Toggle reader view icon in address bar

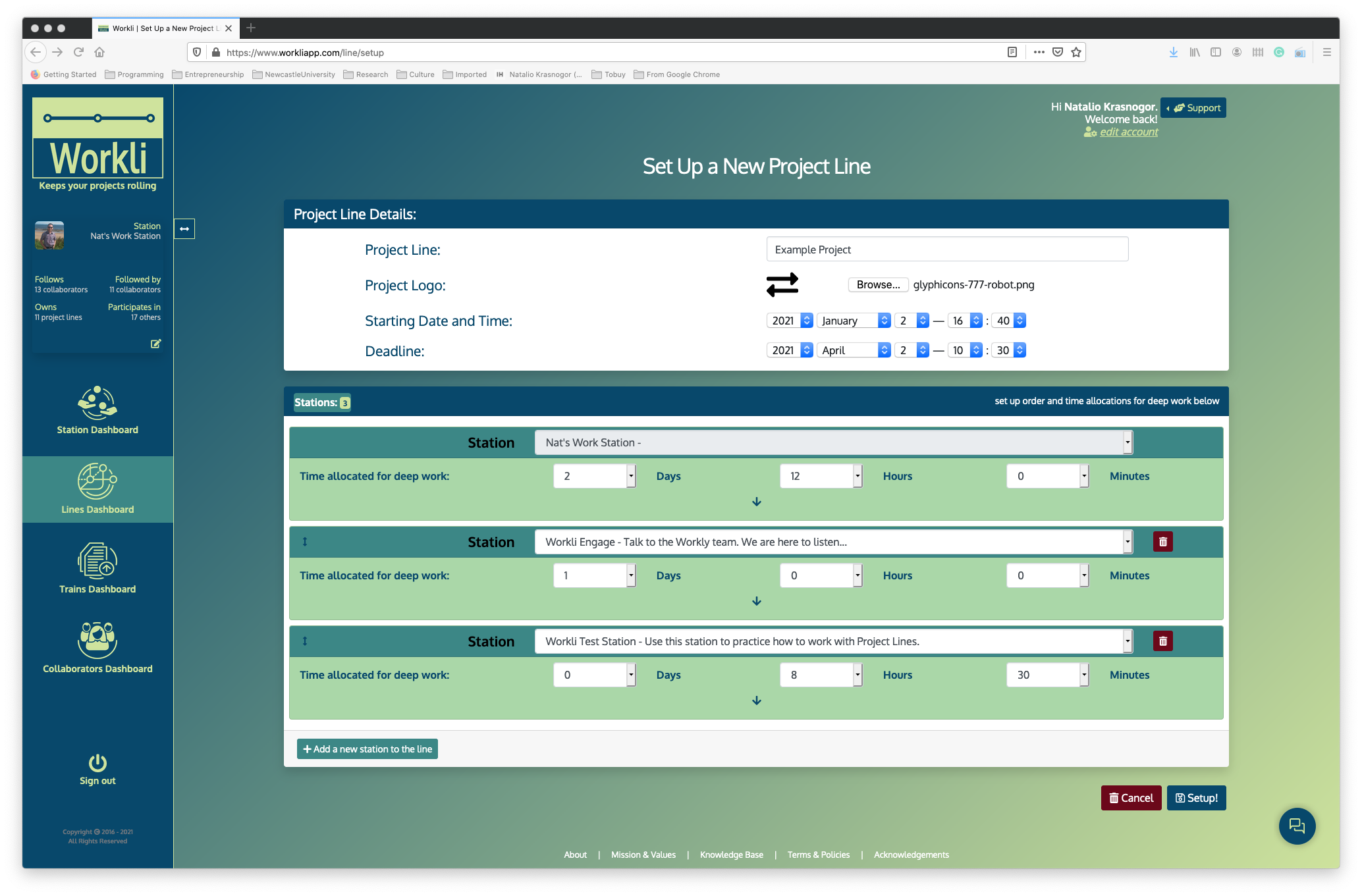(x=1012, y=52)
